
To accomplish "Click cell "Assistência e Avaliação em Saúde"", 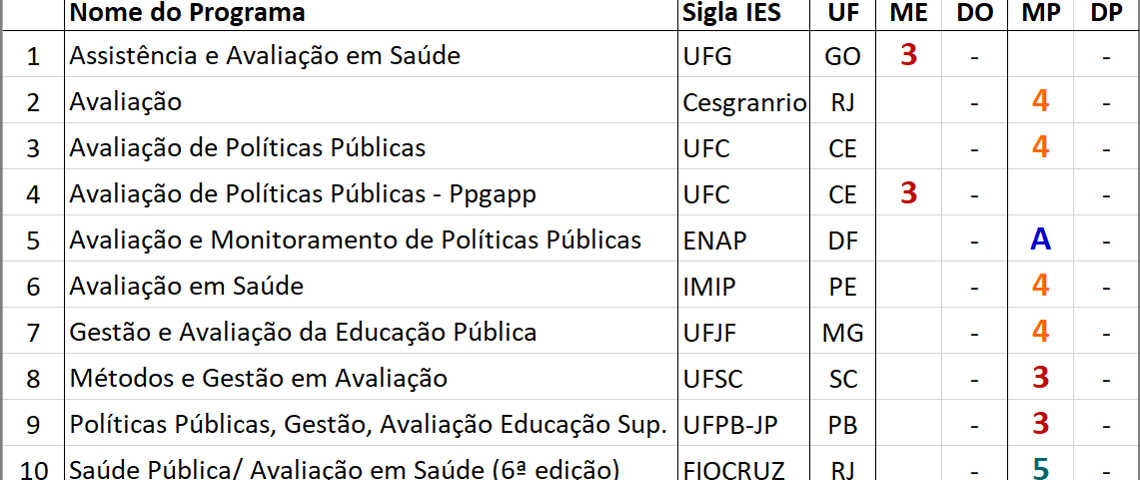I will 371,55.
